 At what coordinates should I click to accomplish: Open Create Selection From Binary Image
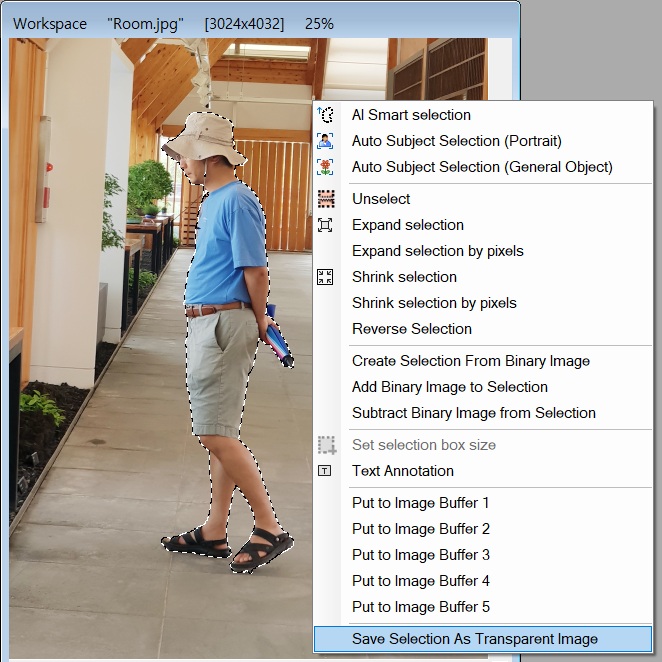pos(471,361)
